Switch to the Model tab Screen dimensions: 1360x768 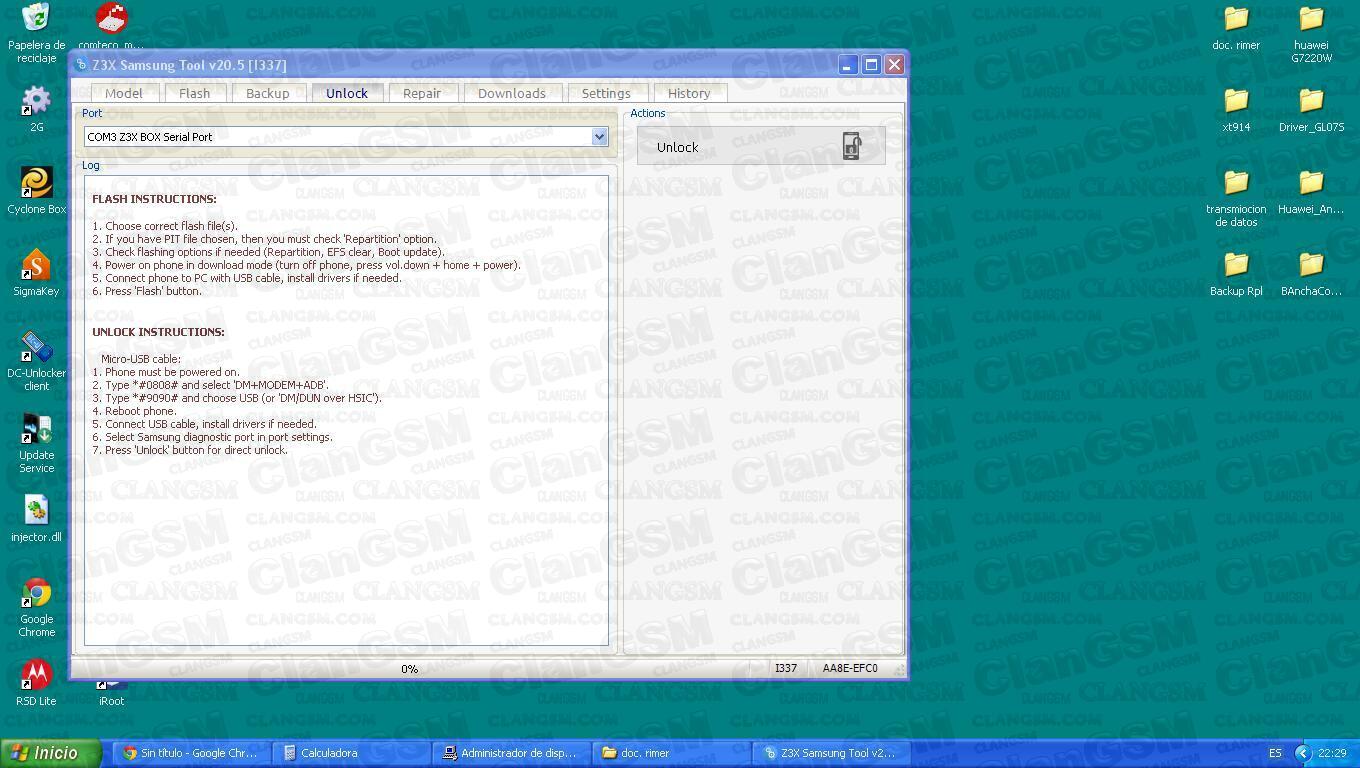(x=124, y=93)
